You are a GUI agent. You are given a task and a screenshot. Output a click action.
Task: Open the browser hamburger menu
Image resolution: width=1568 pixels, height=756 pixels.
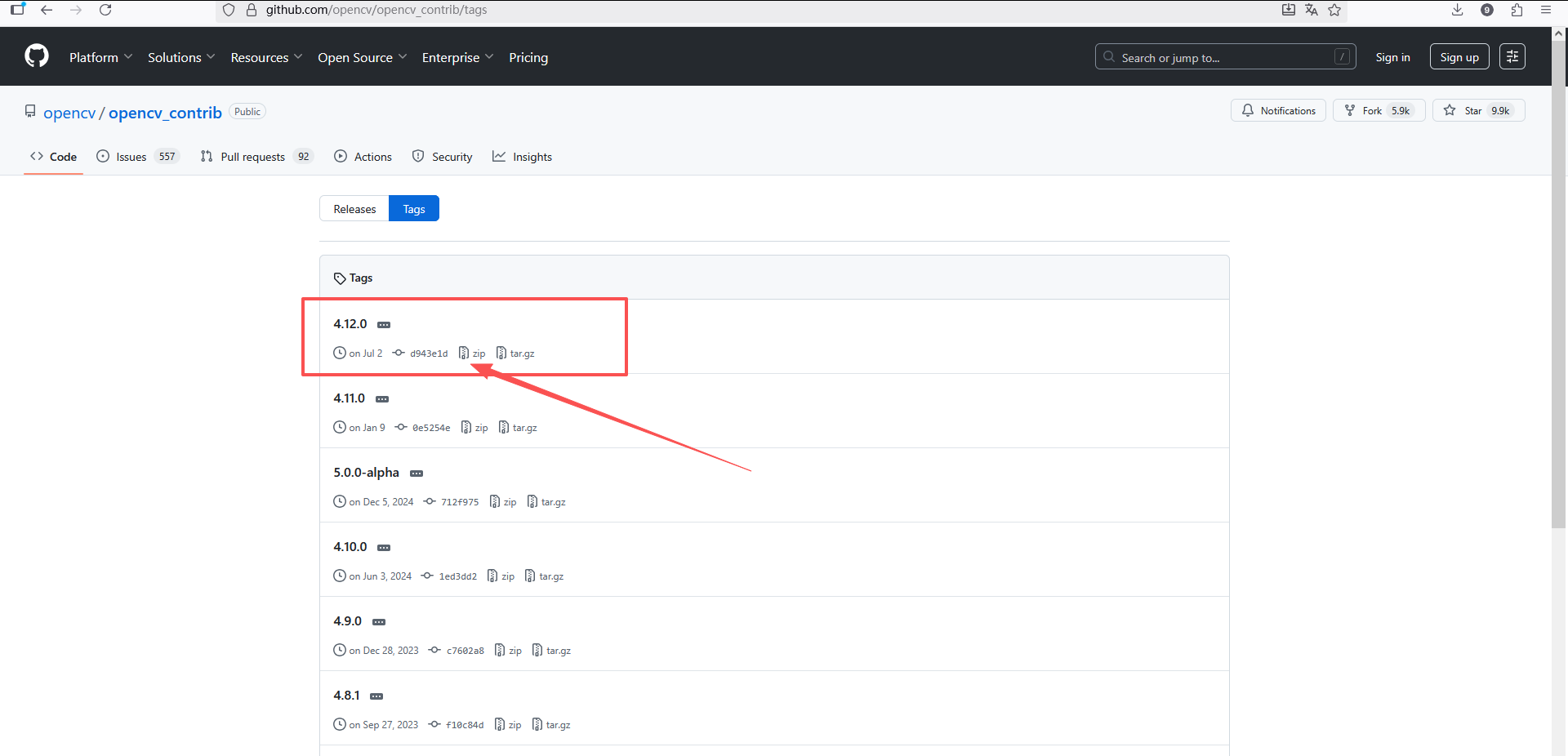[x=1546, y=10]
